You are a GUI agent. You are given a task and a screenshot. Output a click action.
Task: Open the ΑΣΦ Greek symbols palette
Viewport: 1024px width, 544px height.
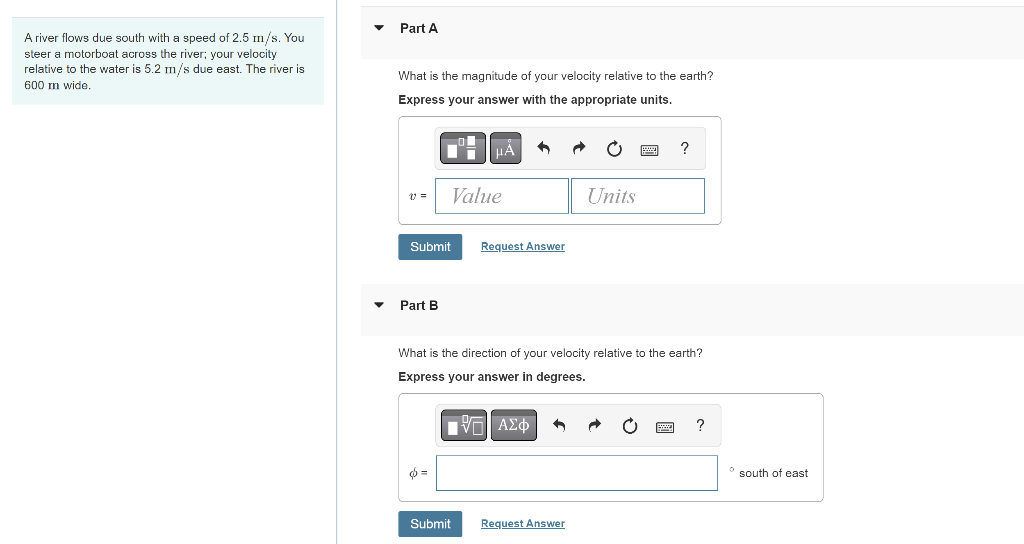pos(513,425)
